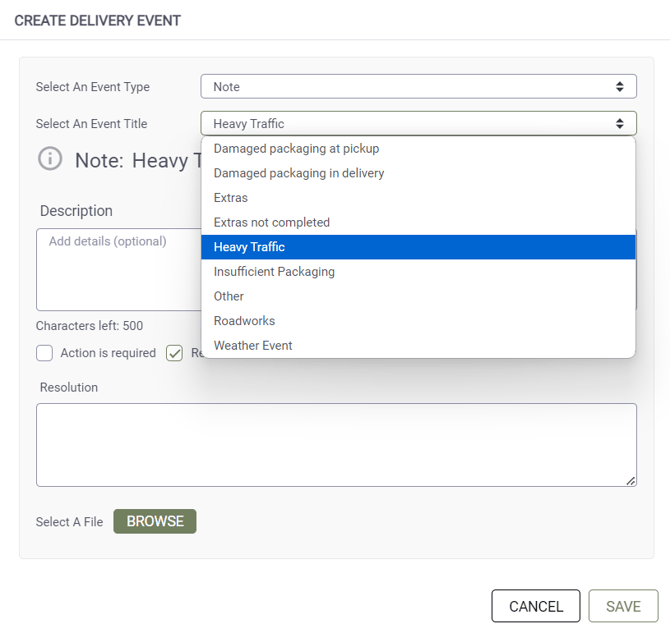Click the CANCEL button
This screenshot has width=670, height=633.
coord(536,606)
